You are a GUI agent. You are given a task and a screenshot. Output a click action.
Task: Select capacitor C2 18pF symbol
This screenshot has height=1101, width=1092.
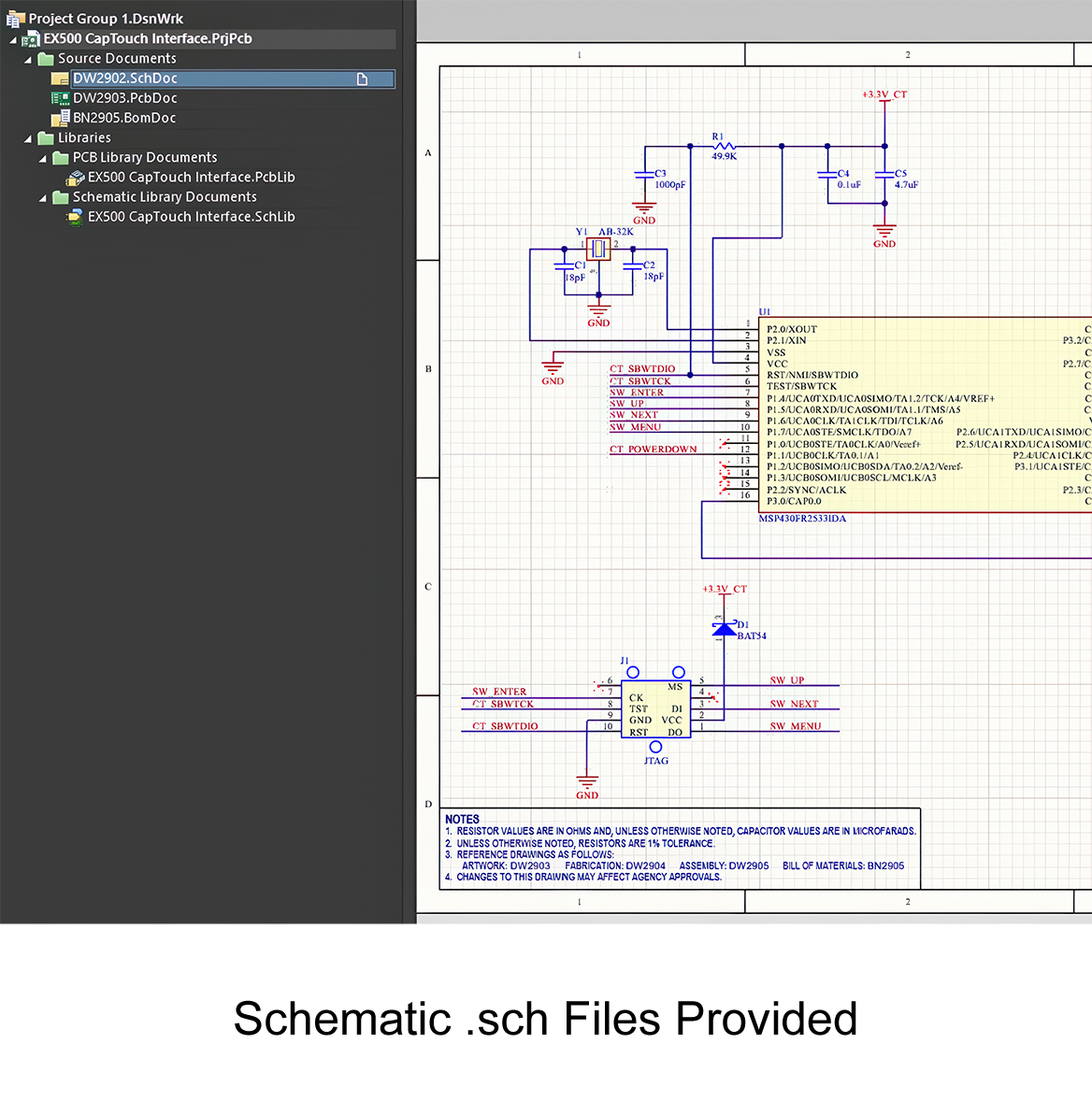click(633, 267)
